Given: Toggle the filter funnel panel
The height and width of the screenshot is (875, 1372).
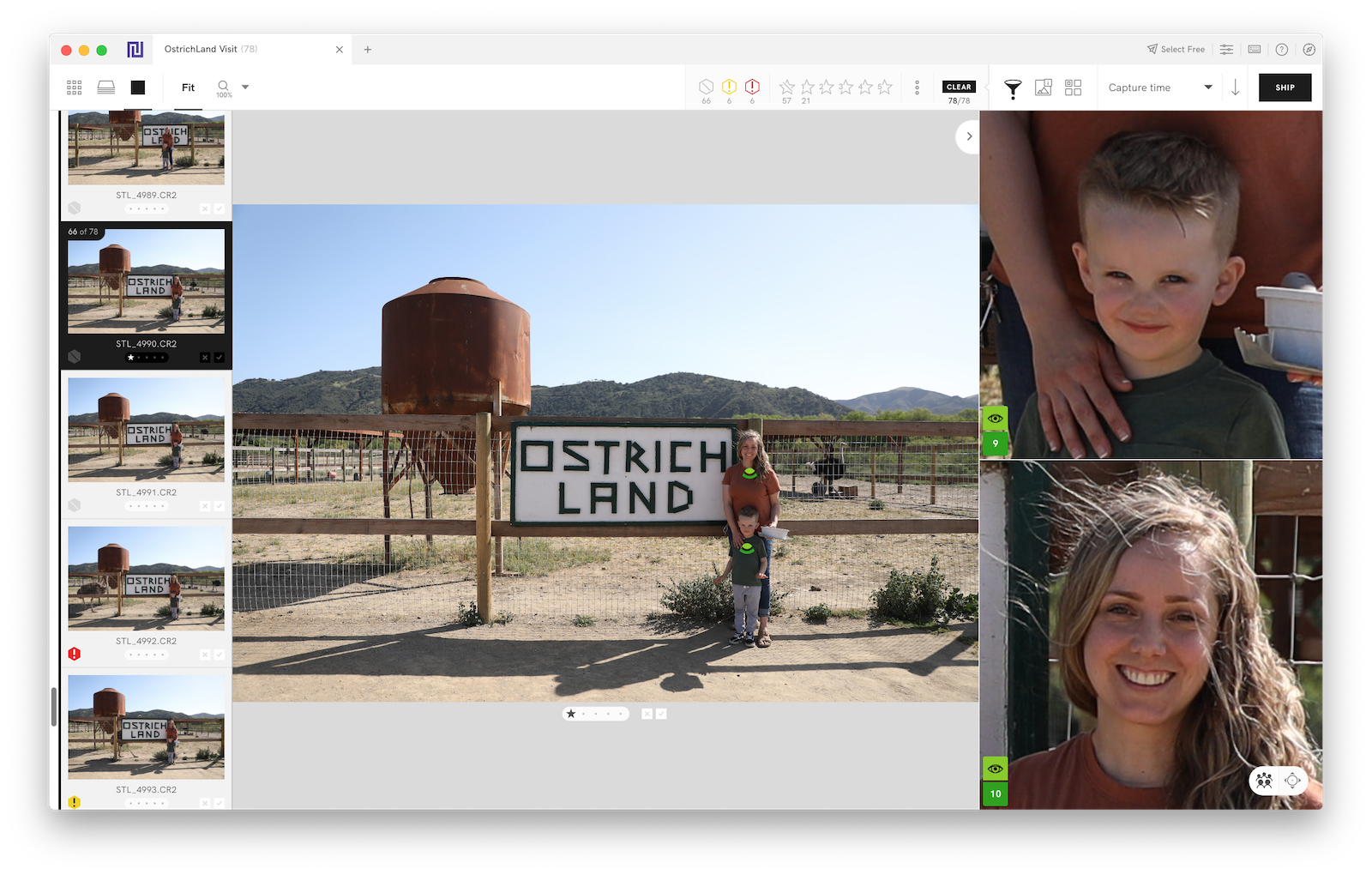Looking at the screenshot, I should [1013, 88].
